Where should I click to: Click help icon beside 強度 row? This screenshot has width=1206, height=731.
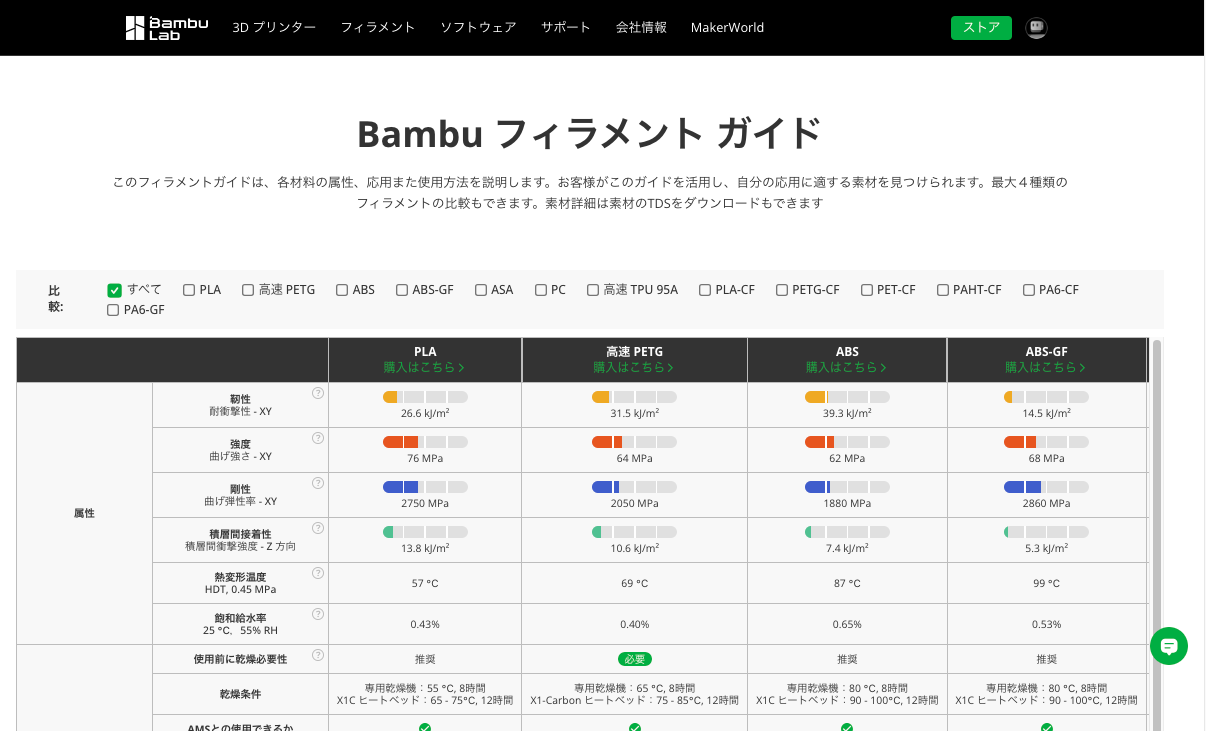click(318, 438)
